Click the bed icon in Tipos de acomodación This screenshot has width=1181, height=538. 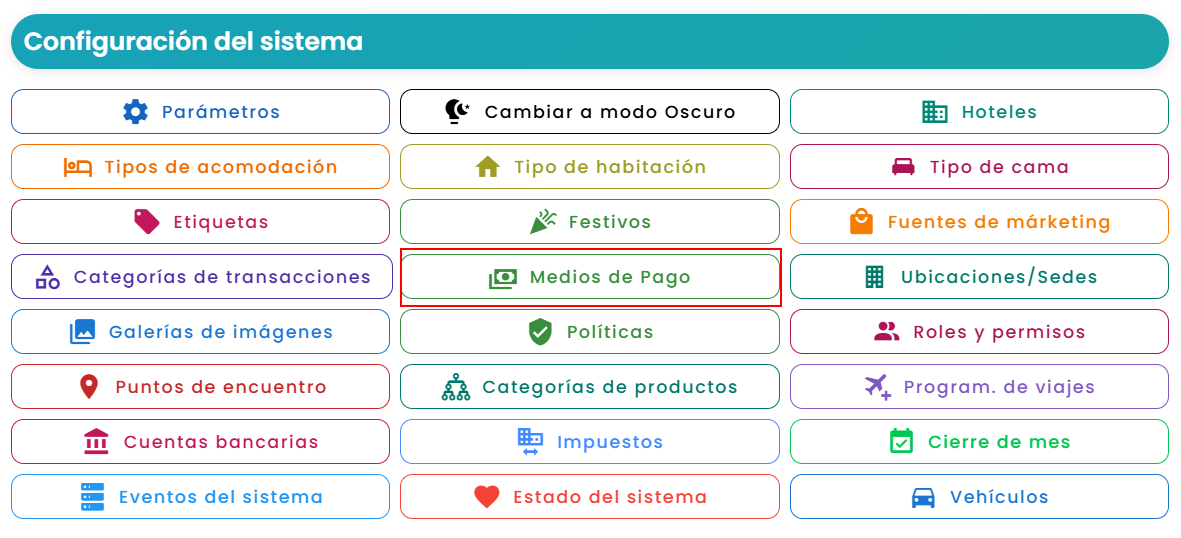(x=78, y=167)
